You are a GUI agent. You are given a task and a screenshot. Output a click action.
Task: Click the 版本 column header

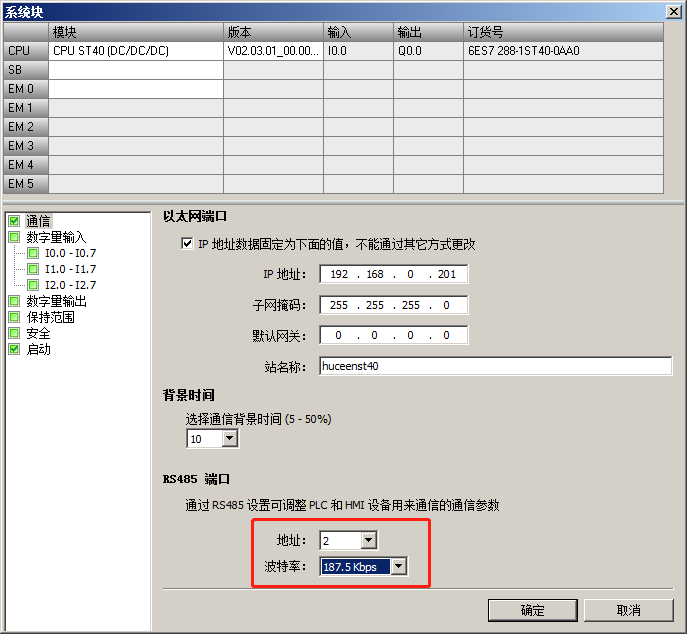[x=273, y=32]
